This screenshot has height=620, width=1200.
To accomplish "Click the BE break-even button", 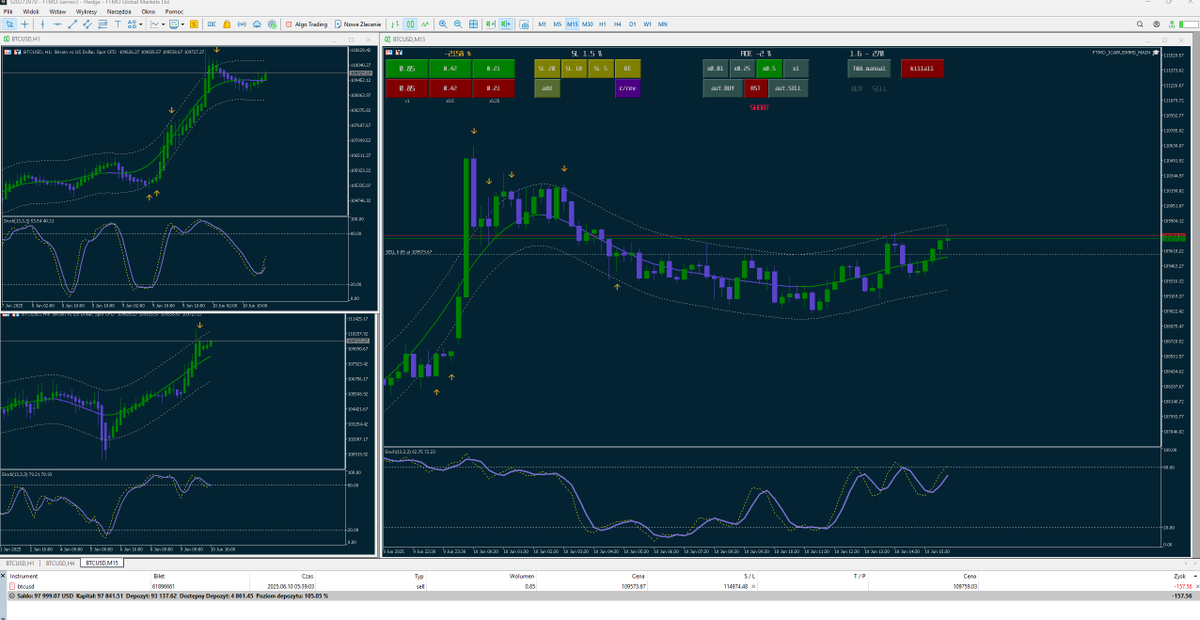I will coord(627,68).
